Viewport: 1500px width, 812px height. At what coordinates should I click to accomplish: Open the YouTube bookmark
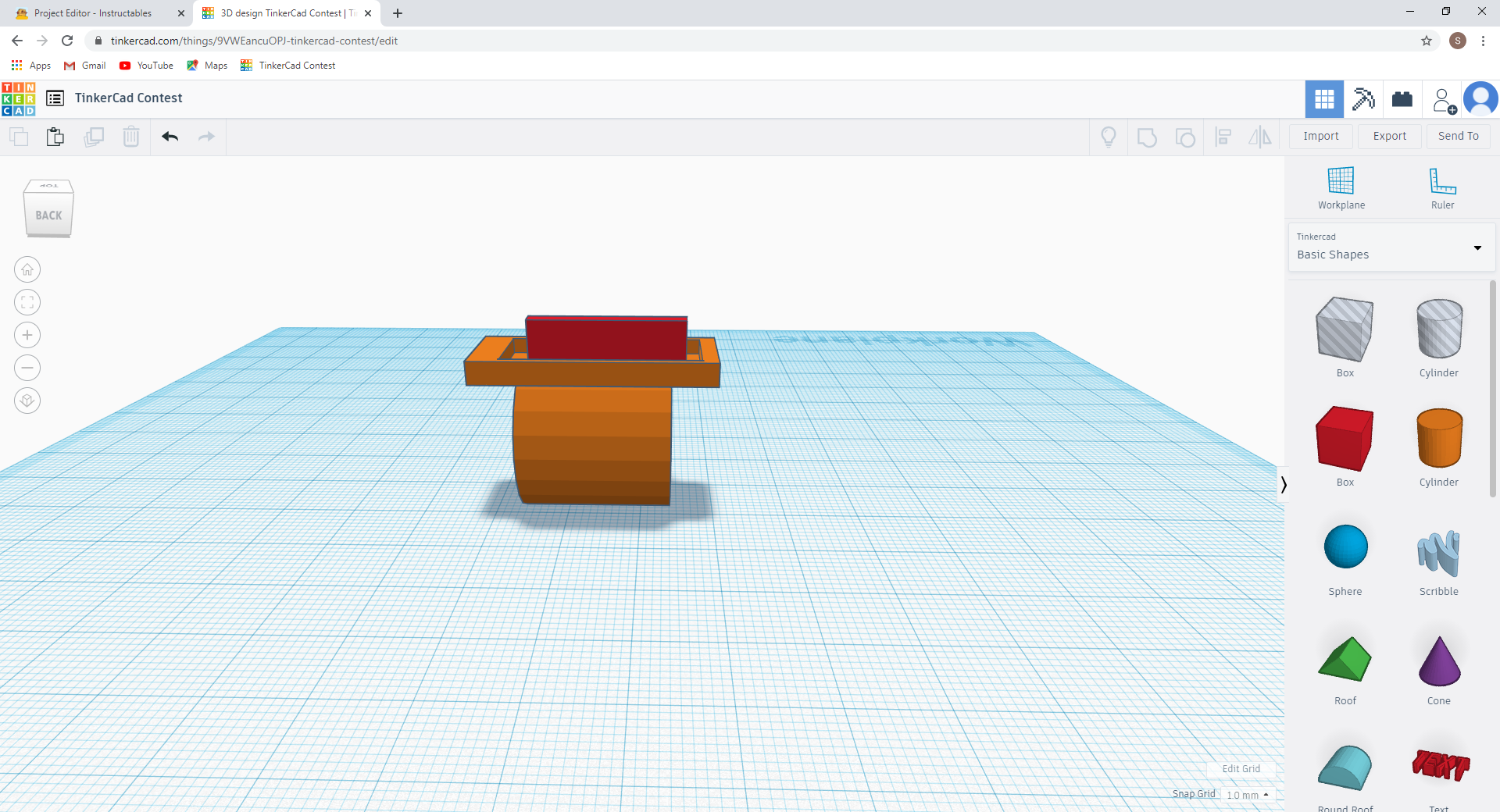point(146,66)
